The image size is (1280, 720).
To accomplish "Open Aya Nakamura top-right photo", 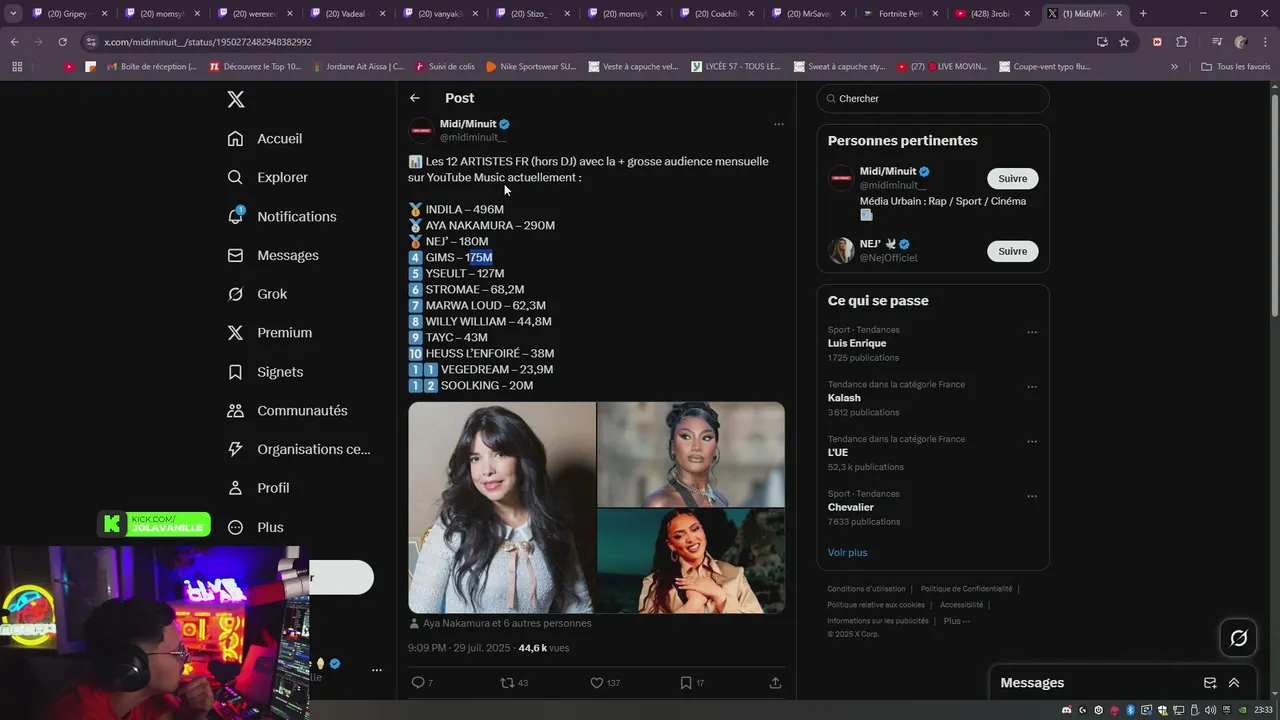I will pos(691,454).
